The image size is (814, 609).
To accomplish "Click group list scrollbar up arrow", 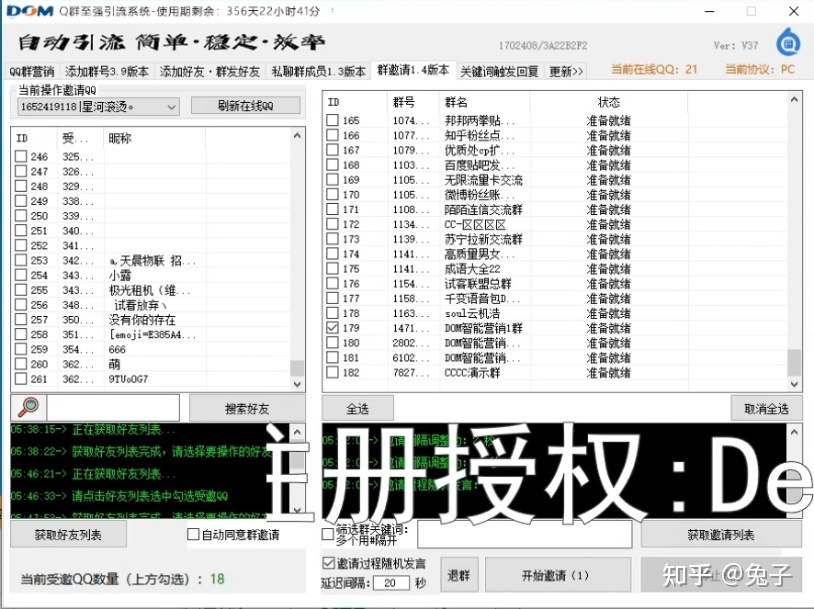I will coord(794,99).
